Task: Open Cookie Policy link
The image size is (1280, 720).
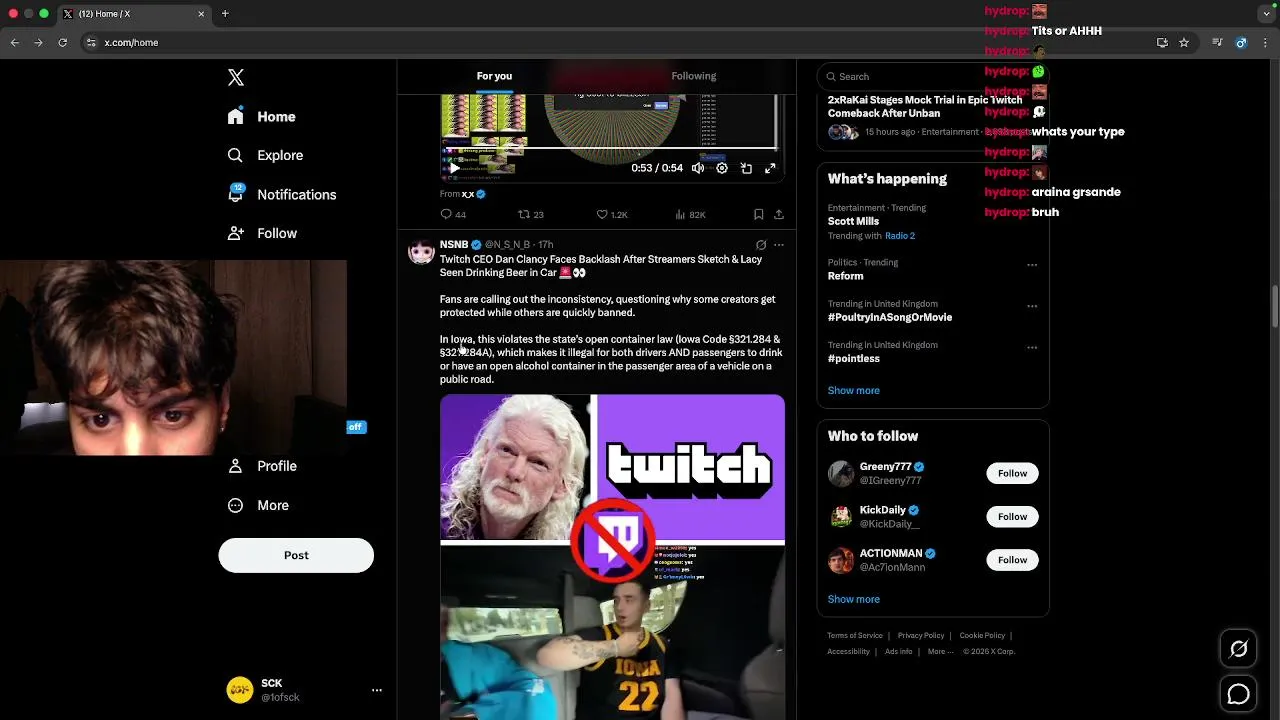Action: coord(982,636)
